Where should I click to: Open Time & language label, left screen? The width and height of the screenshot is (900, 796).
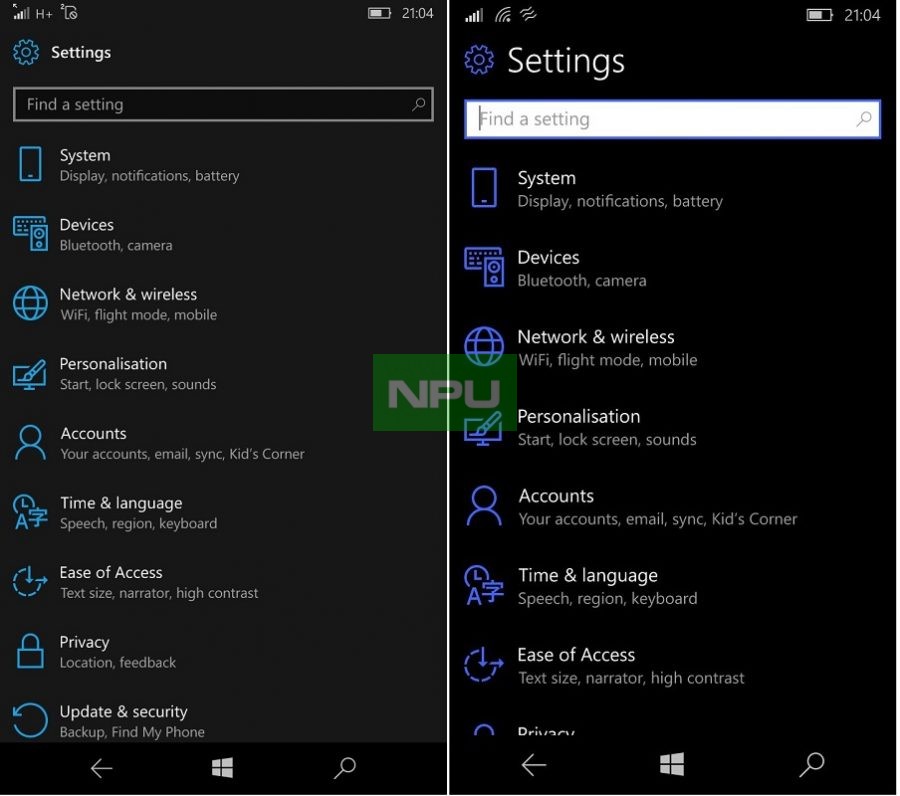click(121, 503)
